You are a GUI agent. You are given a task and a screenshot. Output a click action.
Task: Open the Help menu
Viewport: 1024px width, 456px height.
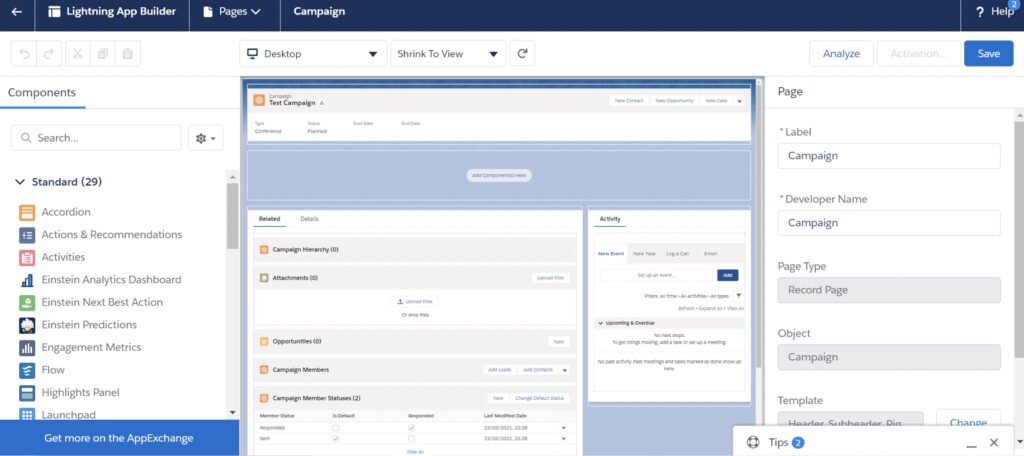click(995, 12)
